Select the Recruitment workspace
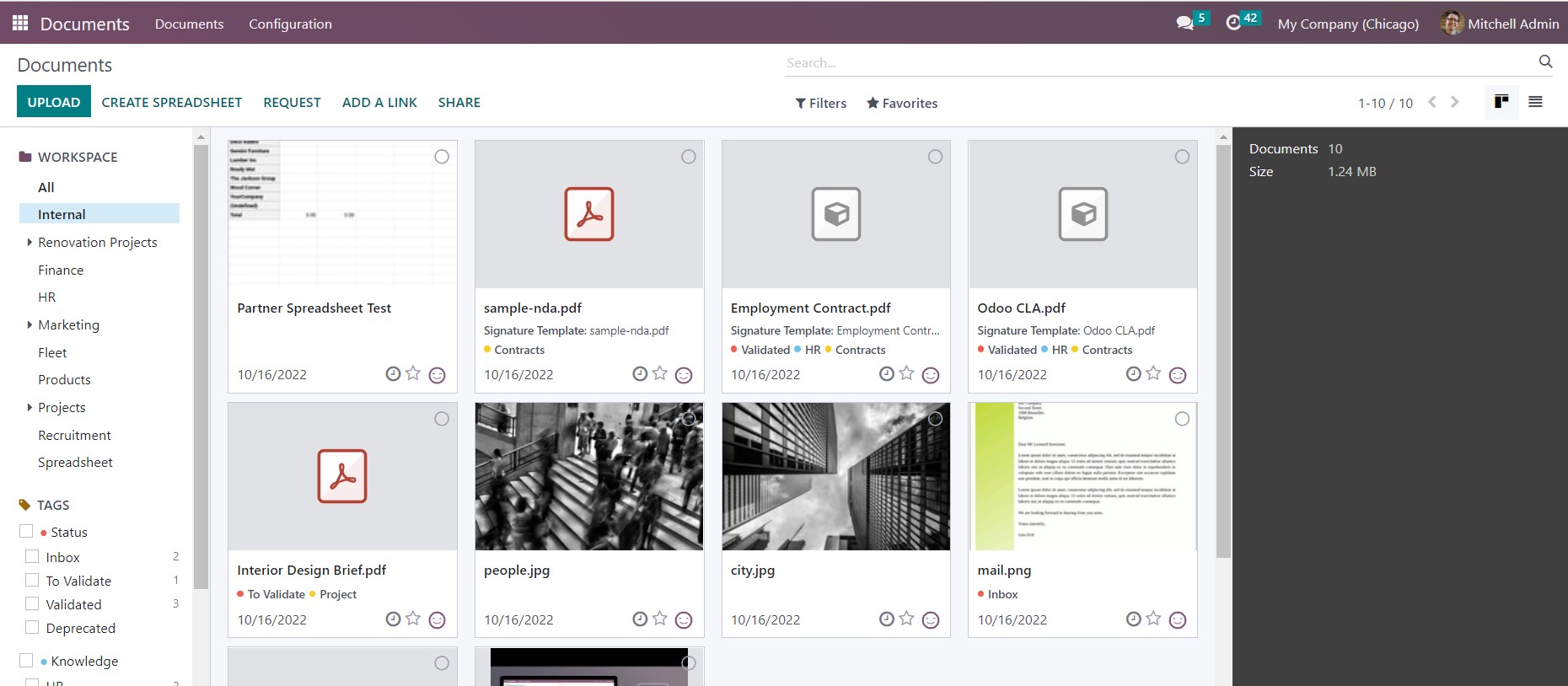1568x686 pixels. pos(74,435)
